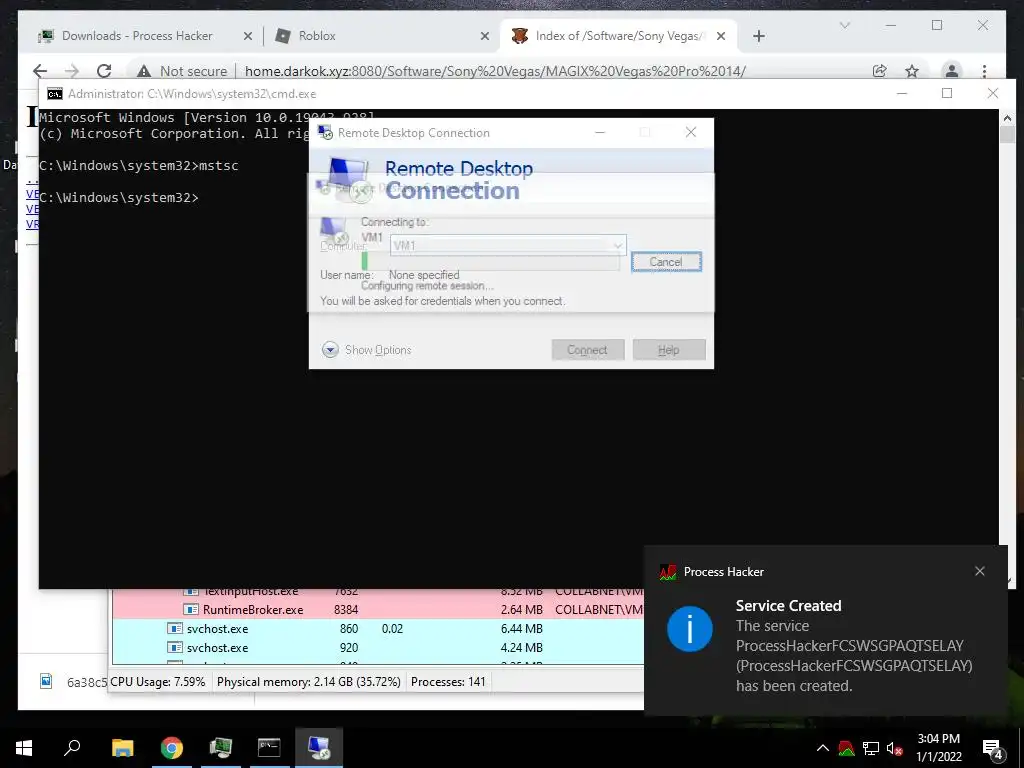Open taskbar Search
The image size is (1024, 768).
(72, 747)
